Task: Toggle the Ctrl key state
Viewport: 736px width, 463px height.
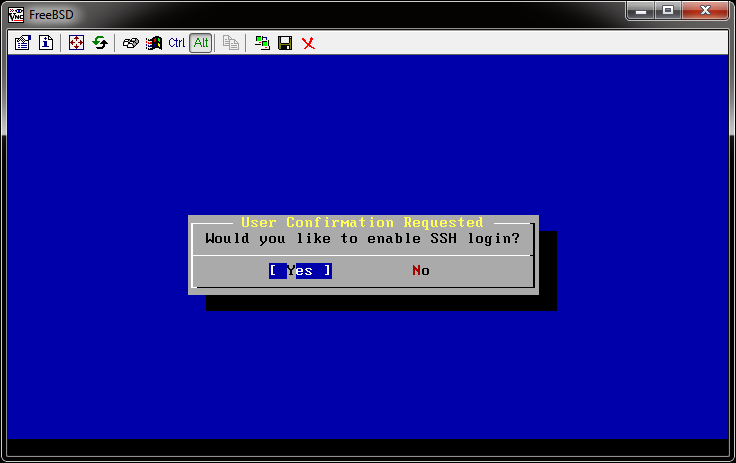Action: coord(176,43)
